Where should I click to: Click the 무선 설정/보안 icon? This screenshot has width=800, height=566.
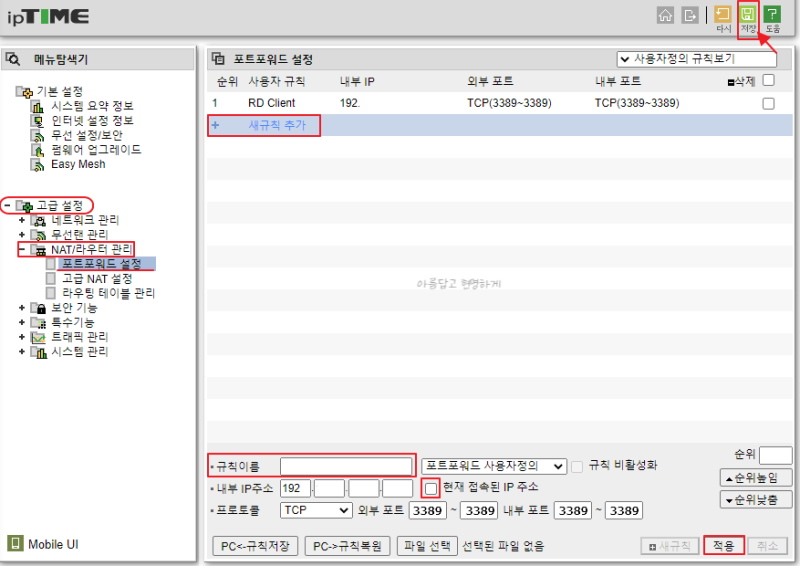pyautogui.click(x=38, y=136)
